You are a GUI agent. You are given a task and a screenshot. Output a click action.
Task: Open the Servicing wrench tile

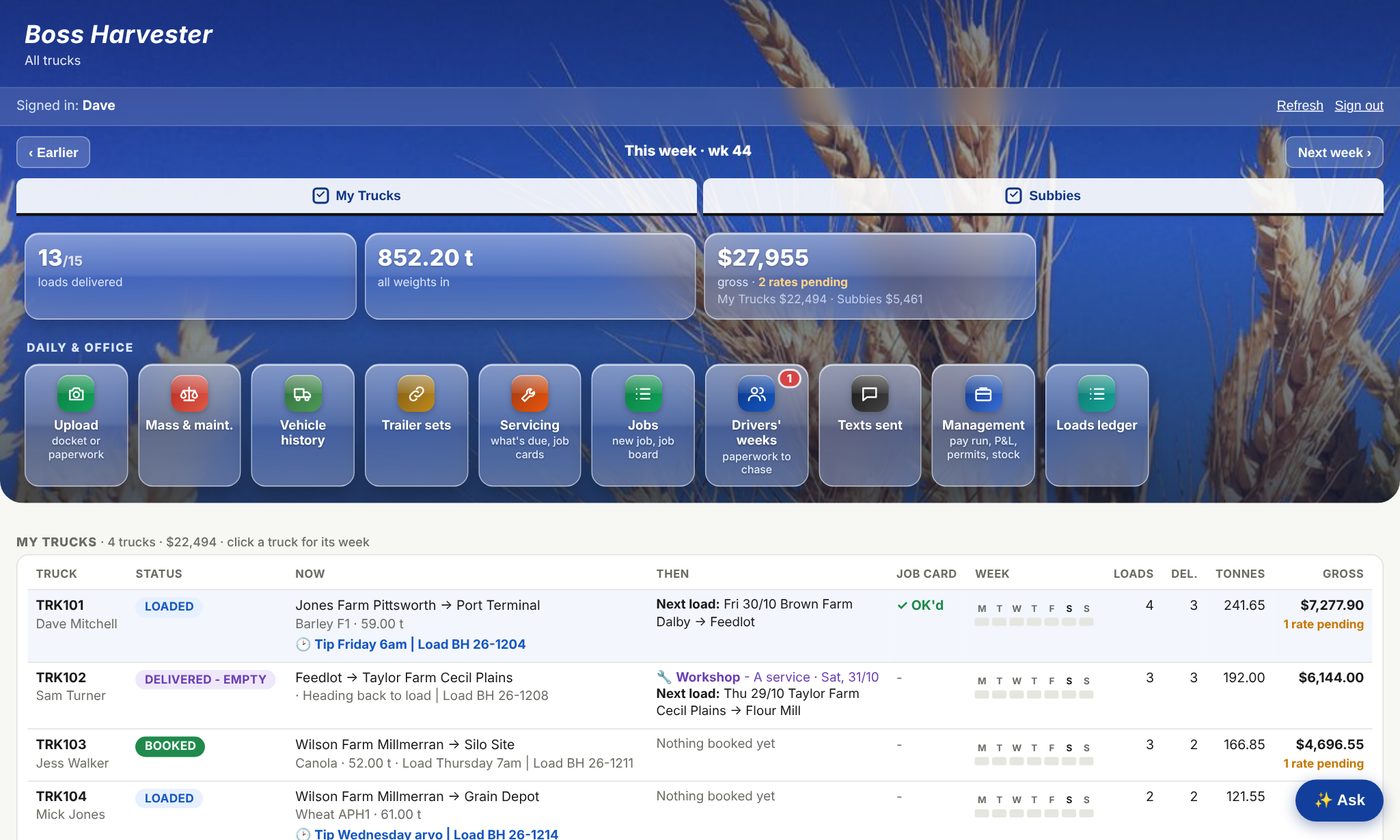(530, 425)
